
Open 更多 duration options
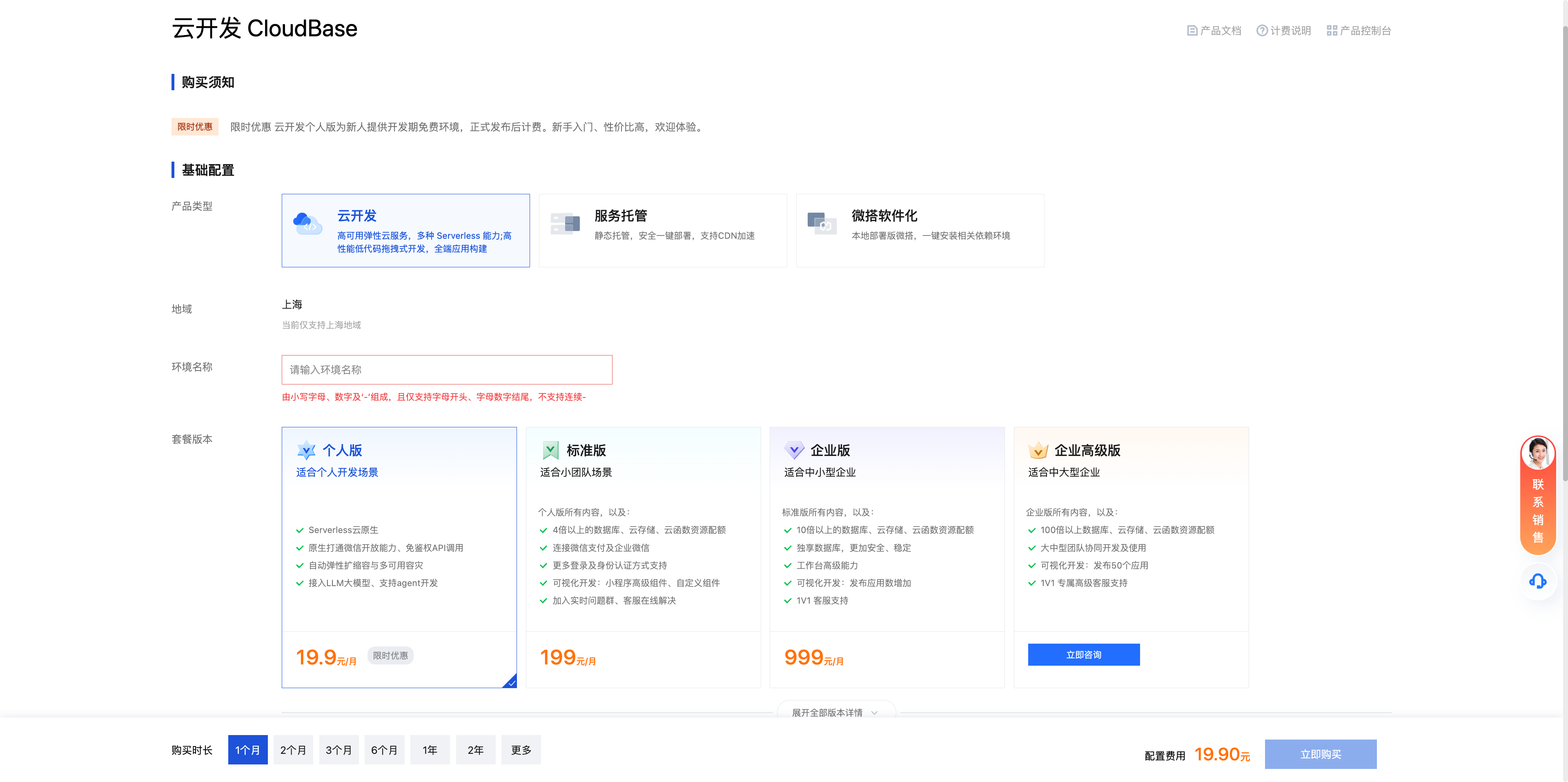click(521, 750)
